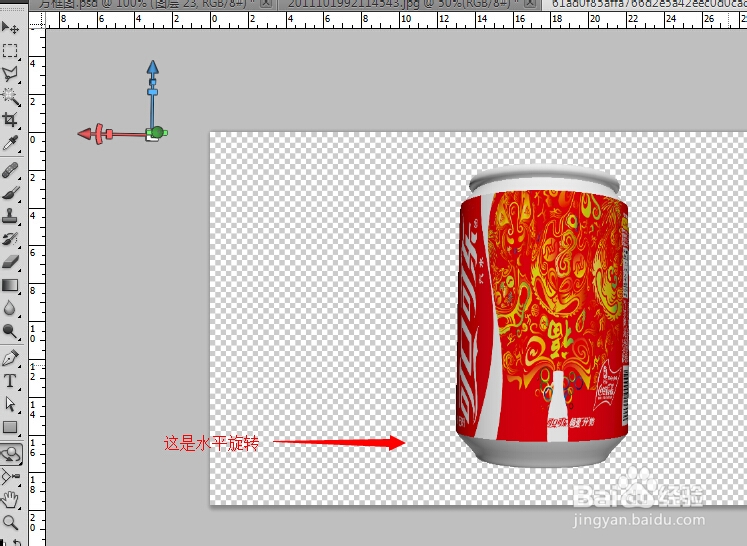The width and height of the screenshot is (747, 546).
Task: Select the Blur tool
Action: coord(10,308)
